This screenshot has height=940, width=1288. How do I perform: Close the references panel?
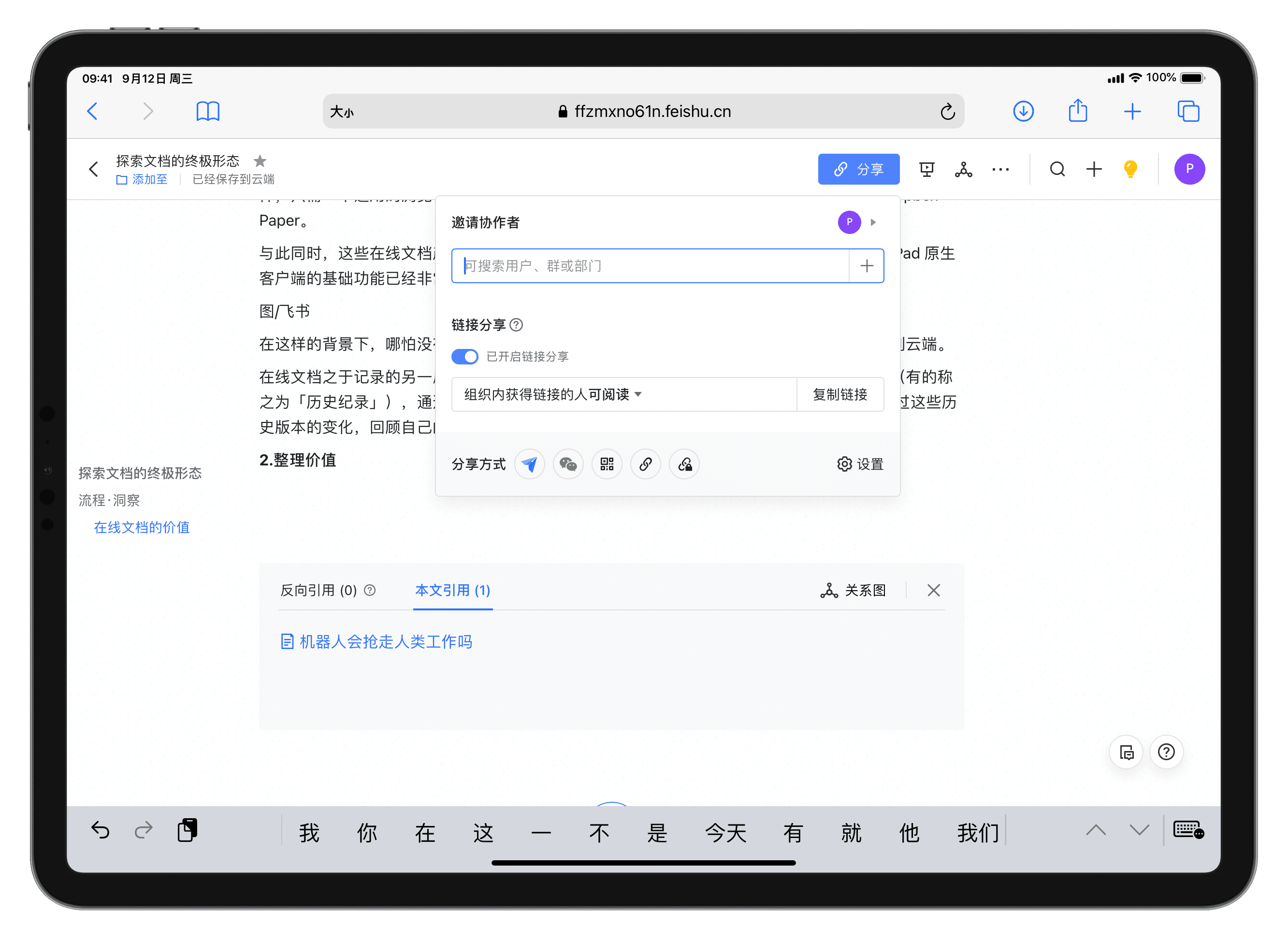click(x=933, y=591)
